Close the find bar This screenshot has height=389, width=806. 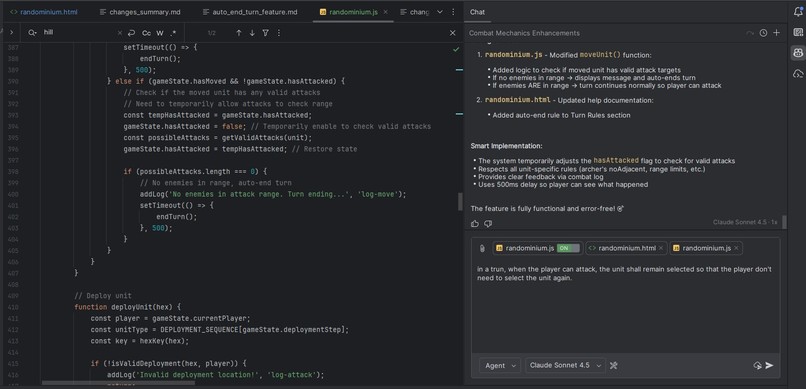pyautogui.click(x=452, y=33)
